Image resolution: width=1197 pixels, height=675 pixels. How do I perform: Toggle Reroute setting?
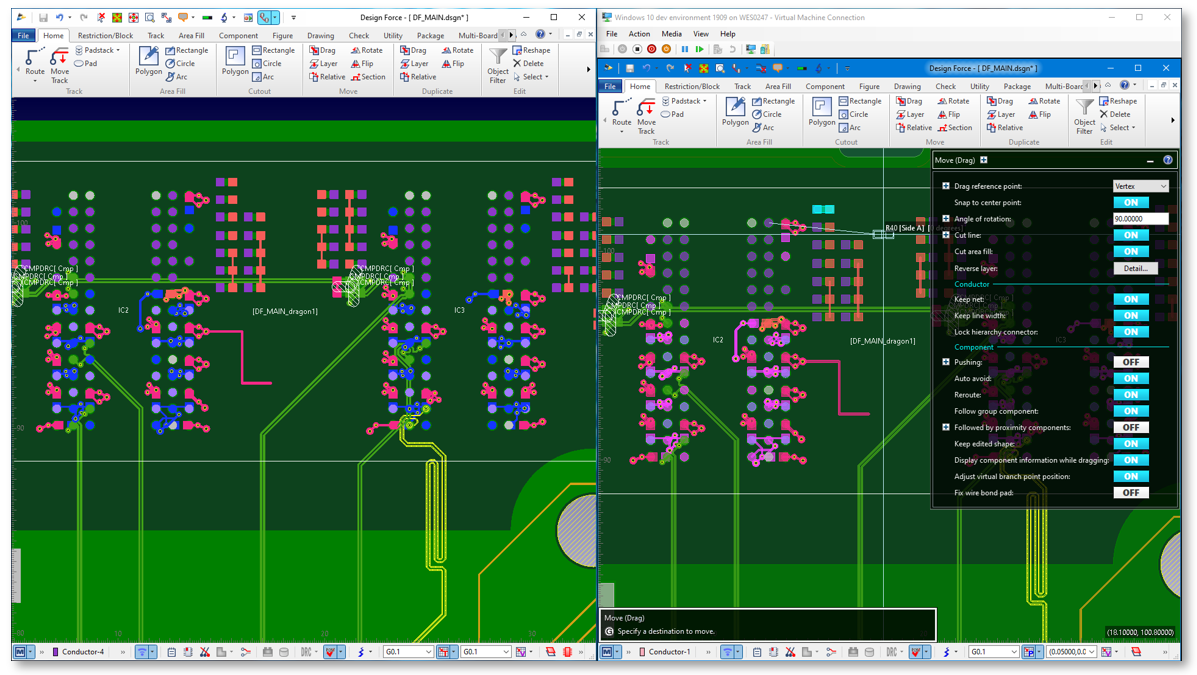tap(1131, 395)
